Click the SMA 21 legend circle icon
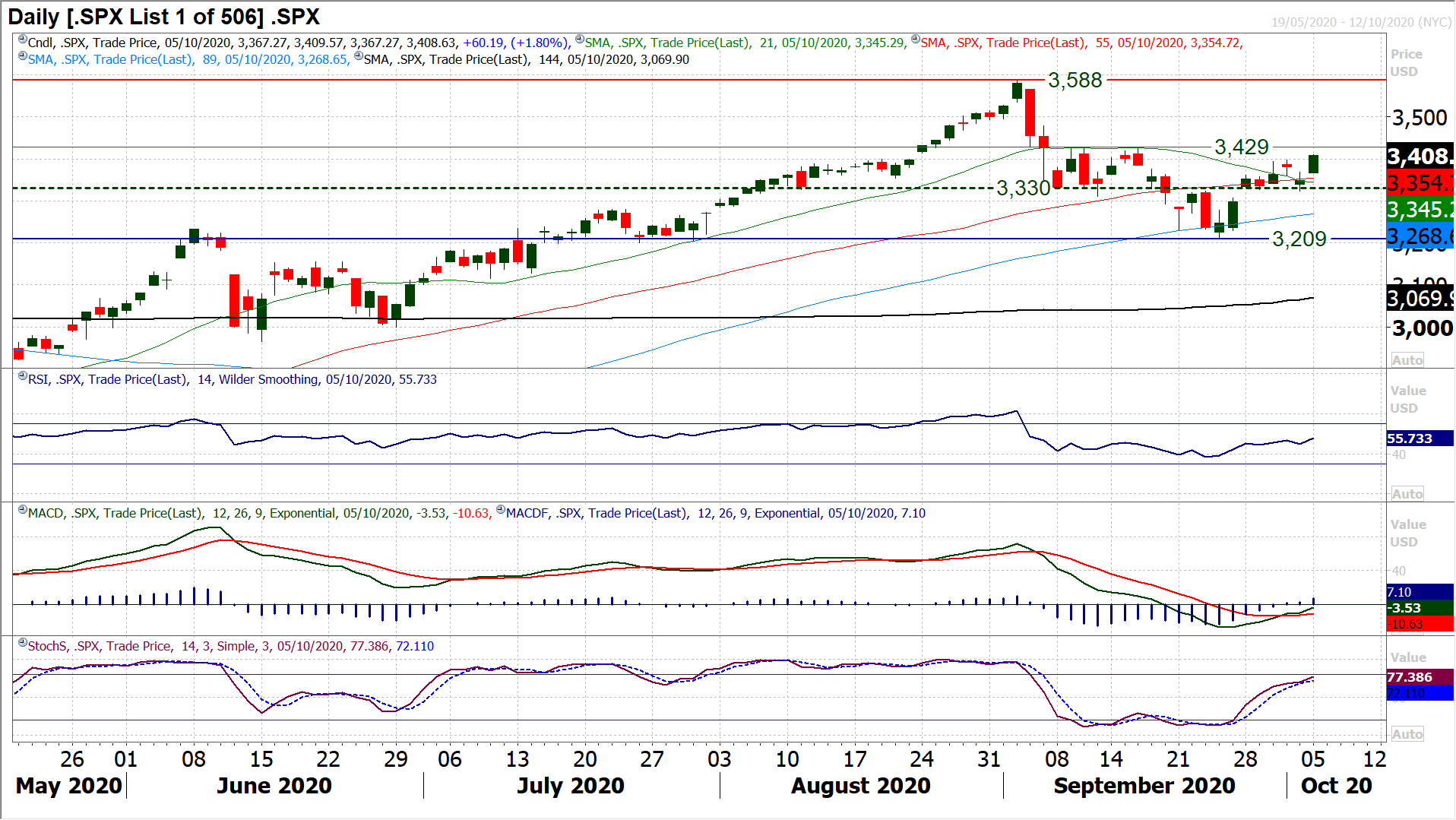The image size is (1456, 820). 580,40
